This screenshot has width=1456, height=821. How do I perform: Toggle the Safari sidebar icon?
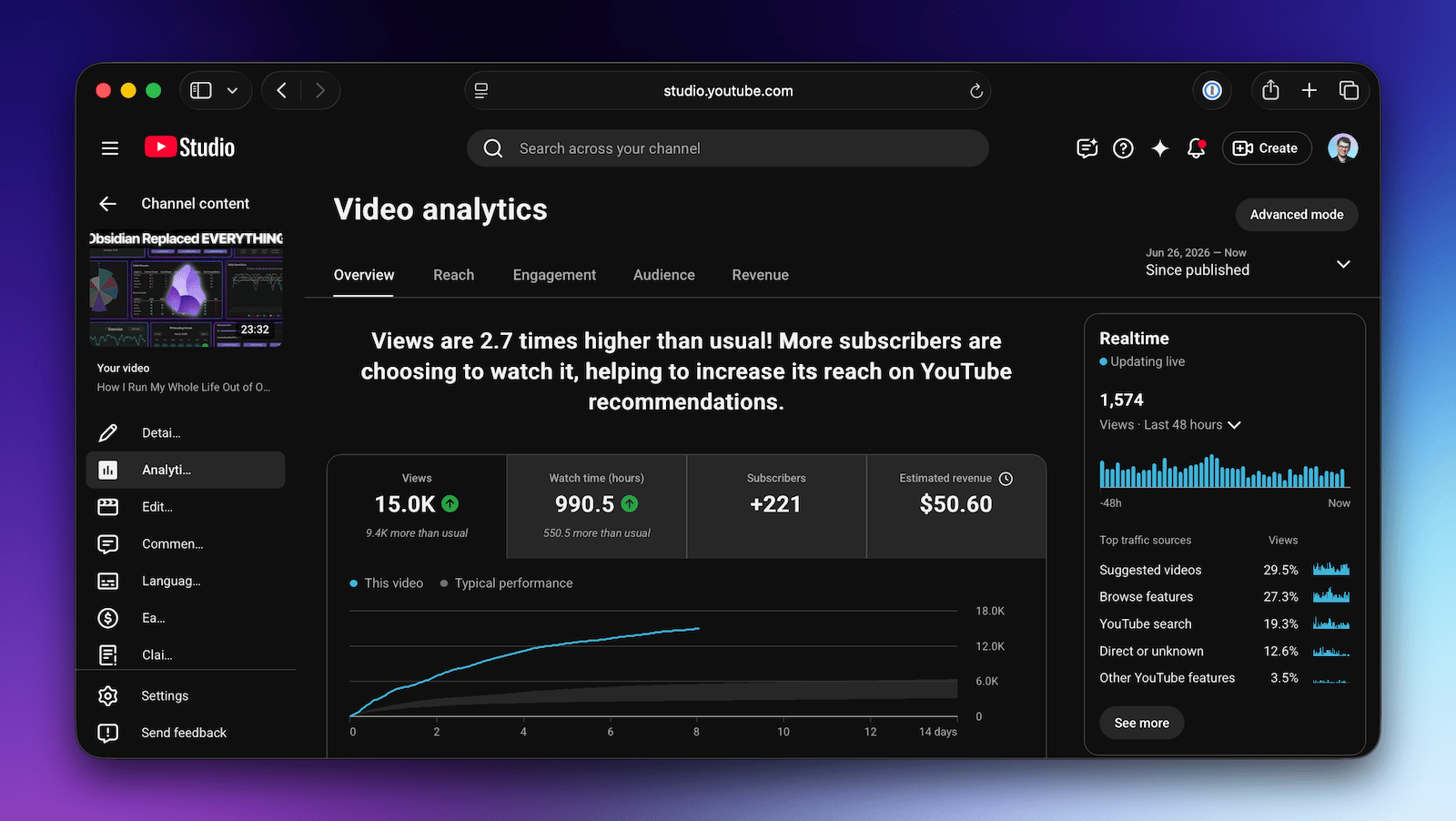(x=201, y=90)
